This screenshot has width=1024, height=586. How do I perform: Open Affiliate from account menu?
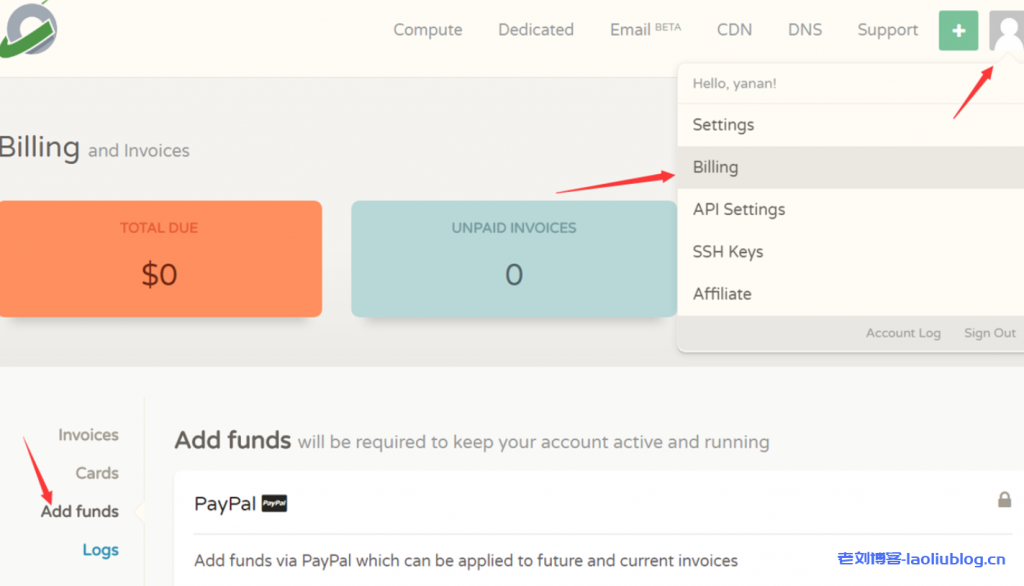coord(722,294)
